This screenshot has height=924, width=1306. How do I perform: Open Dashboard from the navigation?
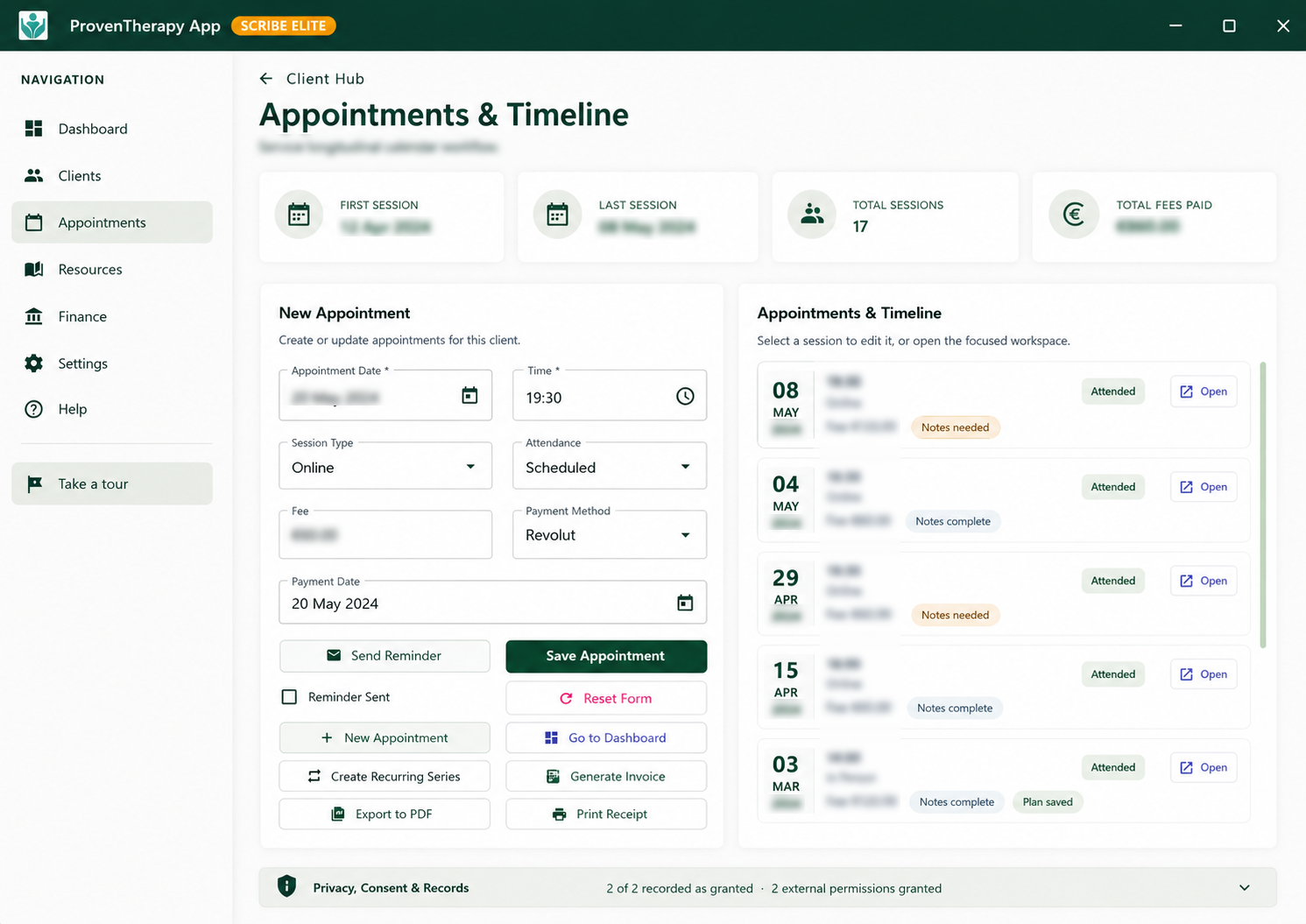[x=112, y=129]
